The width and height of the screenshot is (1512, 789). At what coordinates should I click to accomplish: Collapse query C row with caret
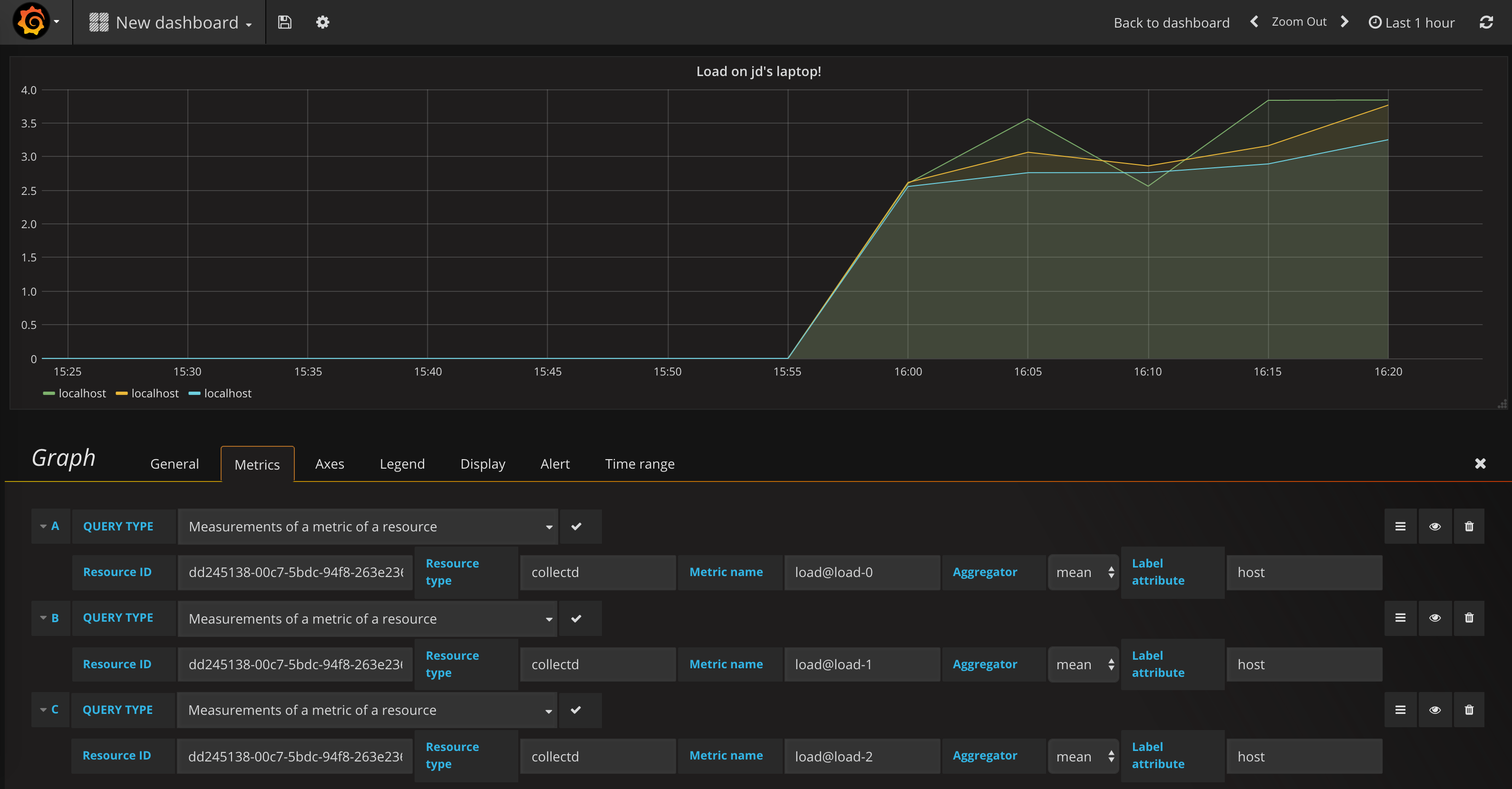coord(43,710)
